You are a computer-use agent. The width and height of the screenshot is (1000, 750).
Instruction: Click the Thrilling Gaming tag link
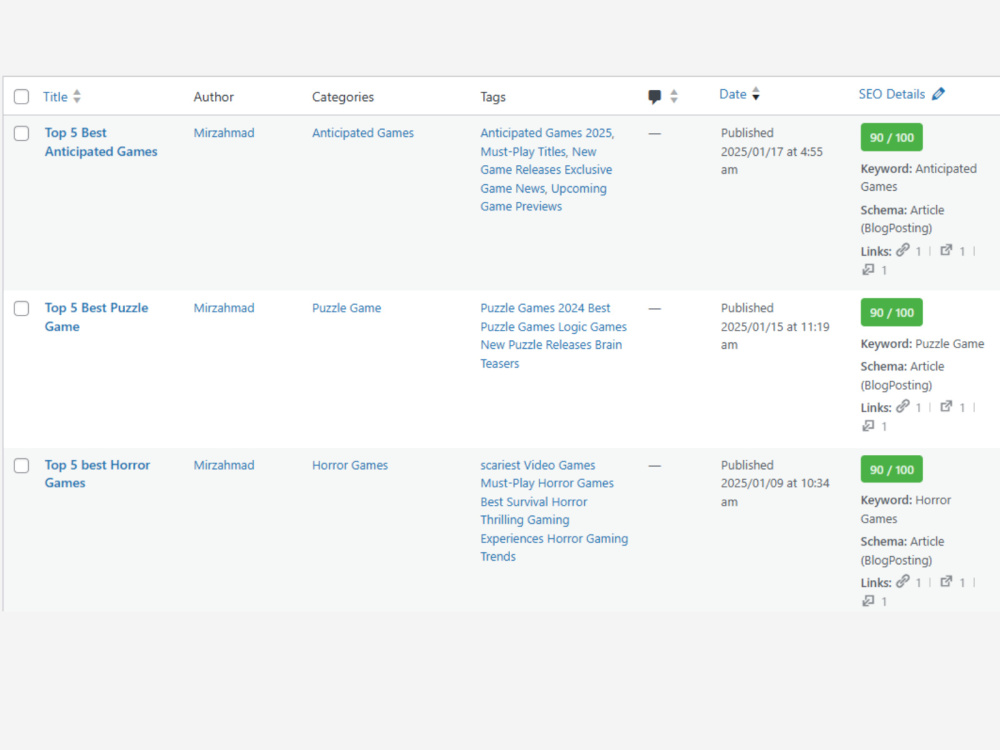click(525, 520)
